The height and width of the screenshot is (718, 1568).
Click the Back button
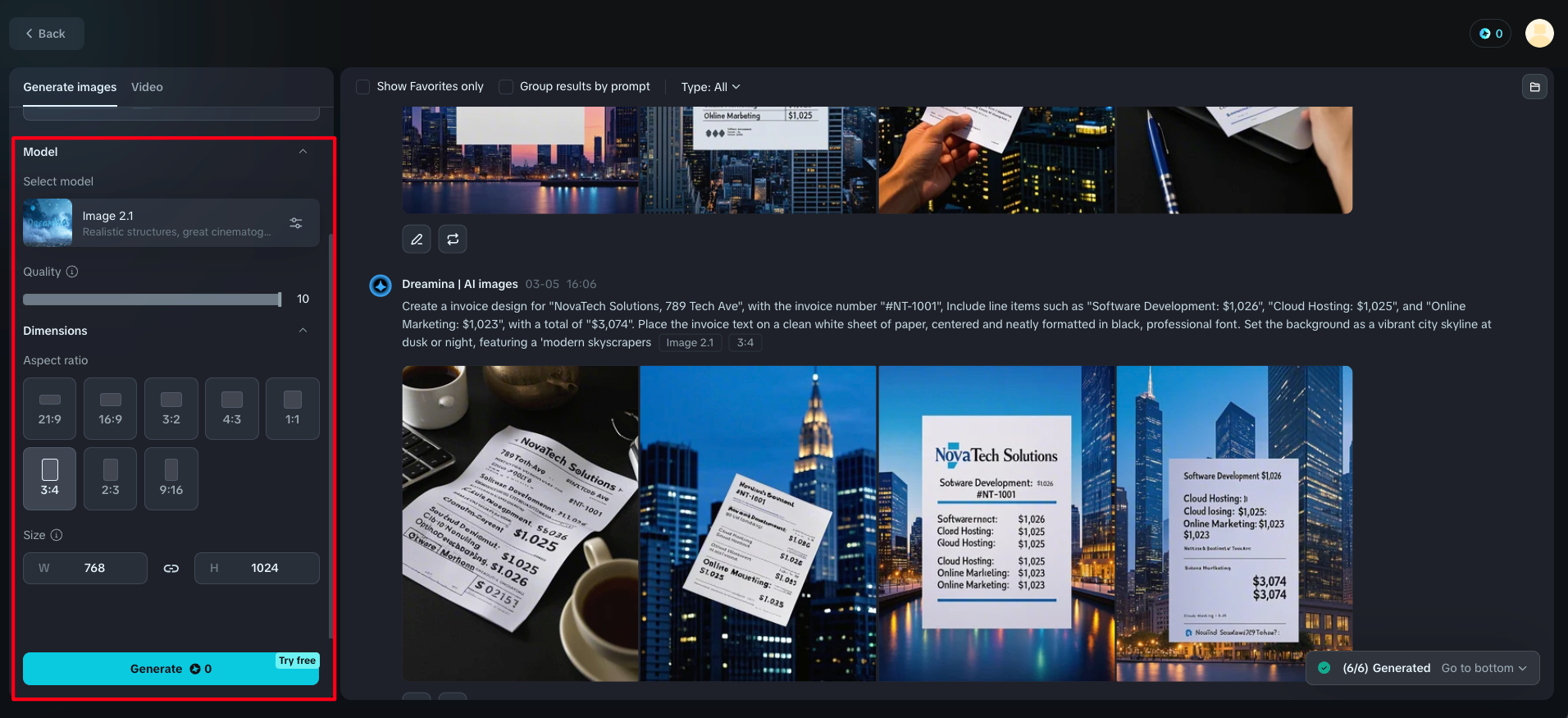tap(46, 34)
